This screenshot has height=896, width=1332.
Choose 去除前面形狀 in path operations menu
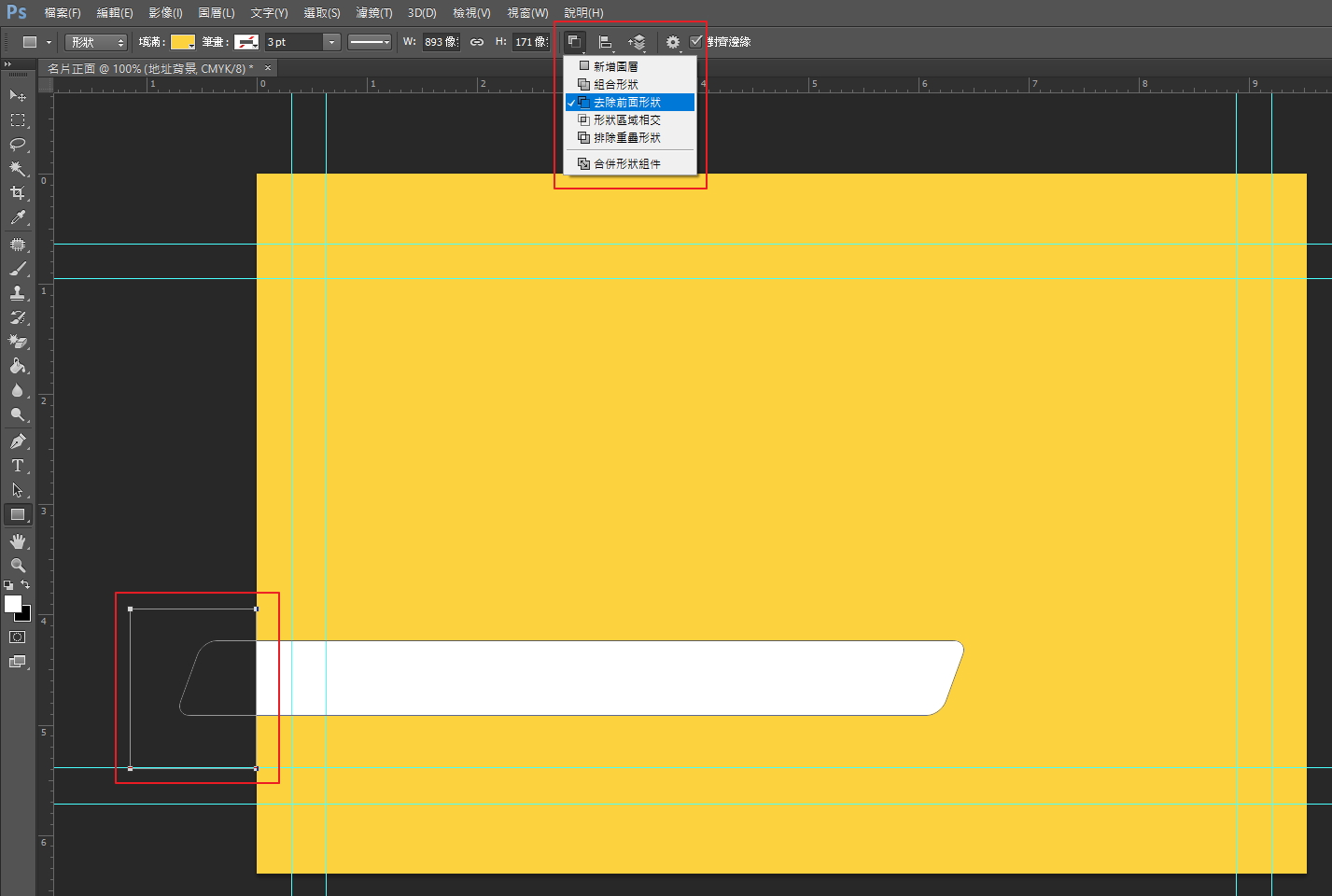[x=630, y=102]
